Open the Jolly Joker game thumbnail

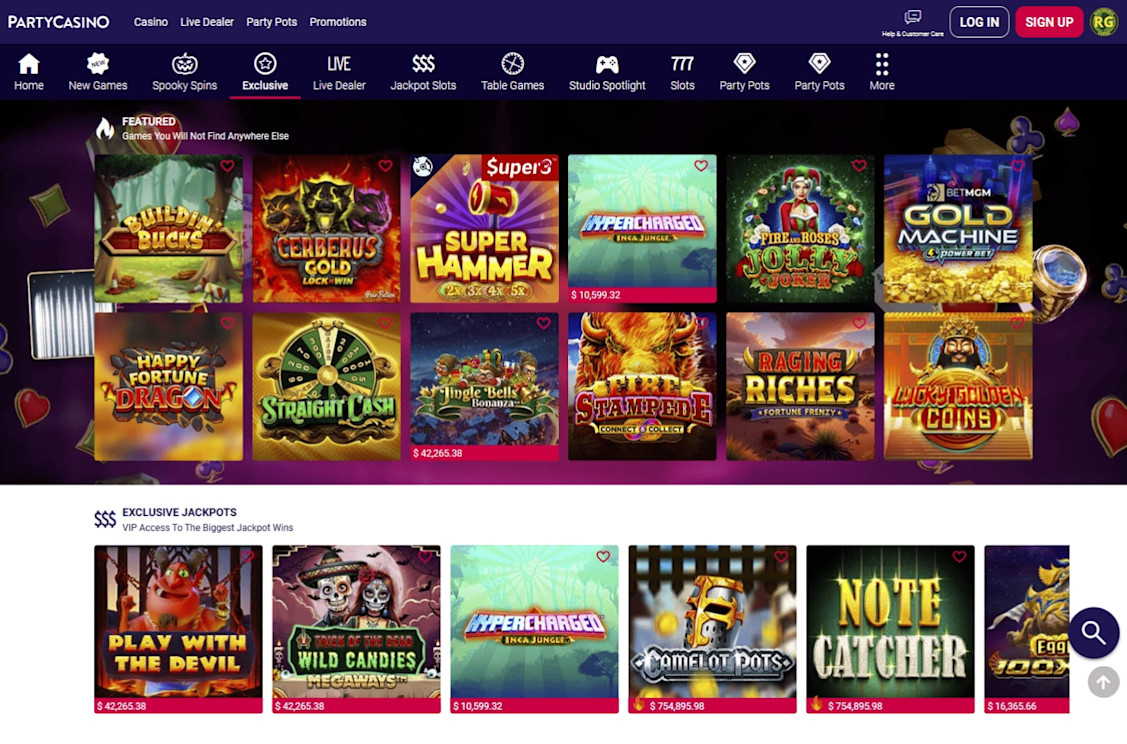pos(800,229)
